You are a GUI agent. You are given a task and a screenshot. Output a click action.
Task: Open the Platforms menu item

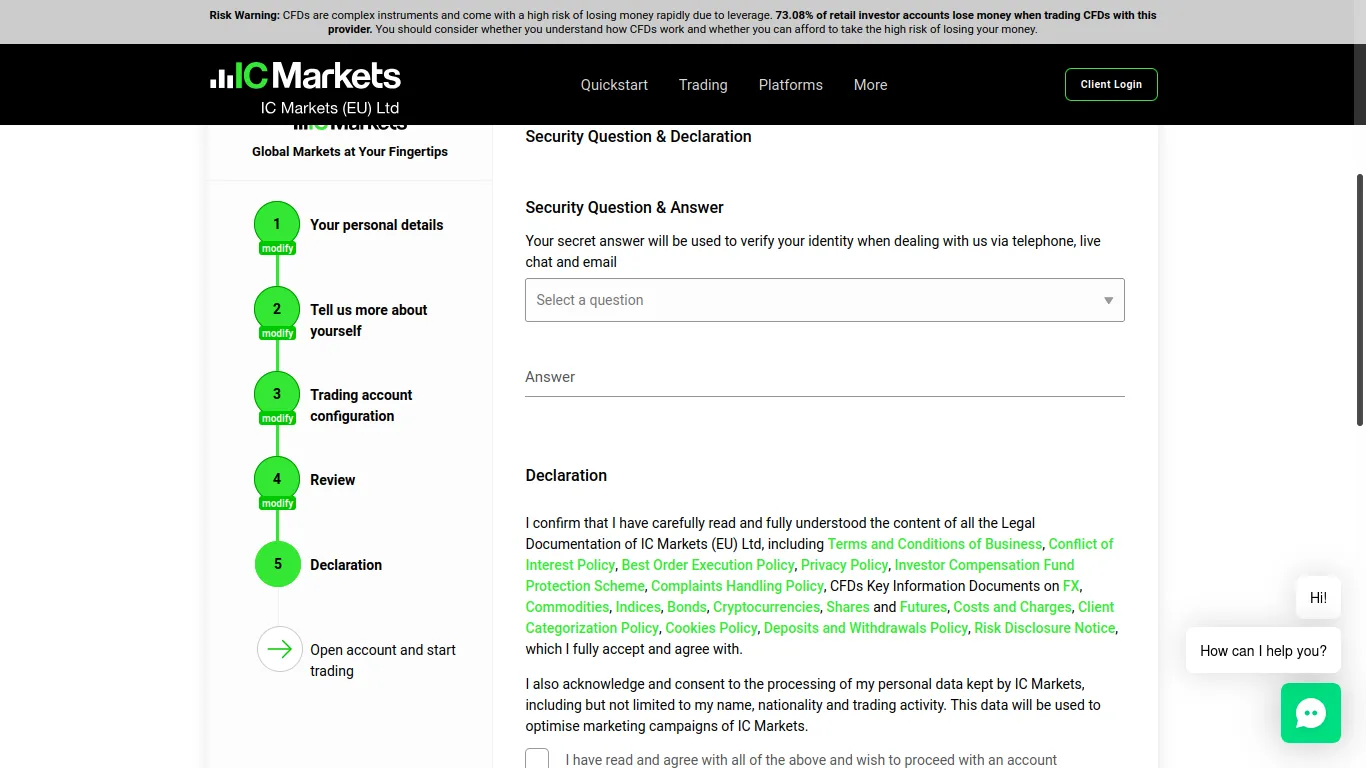point(790,85)
